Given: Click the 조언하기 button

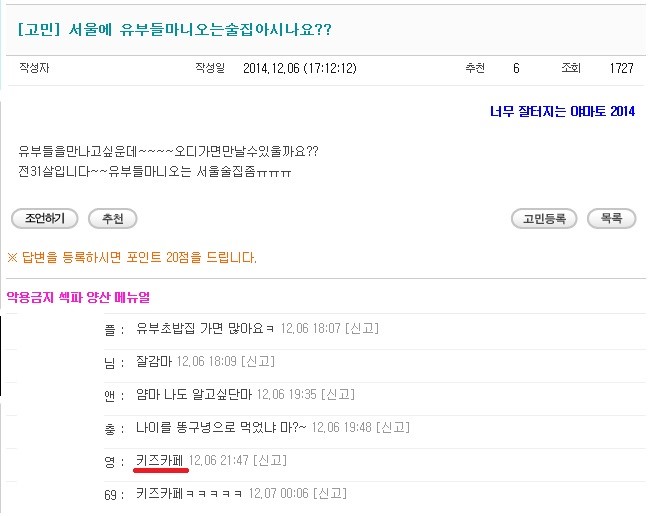Looking at the screenshot, I should (x=44, y=218).
